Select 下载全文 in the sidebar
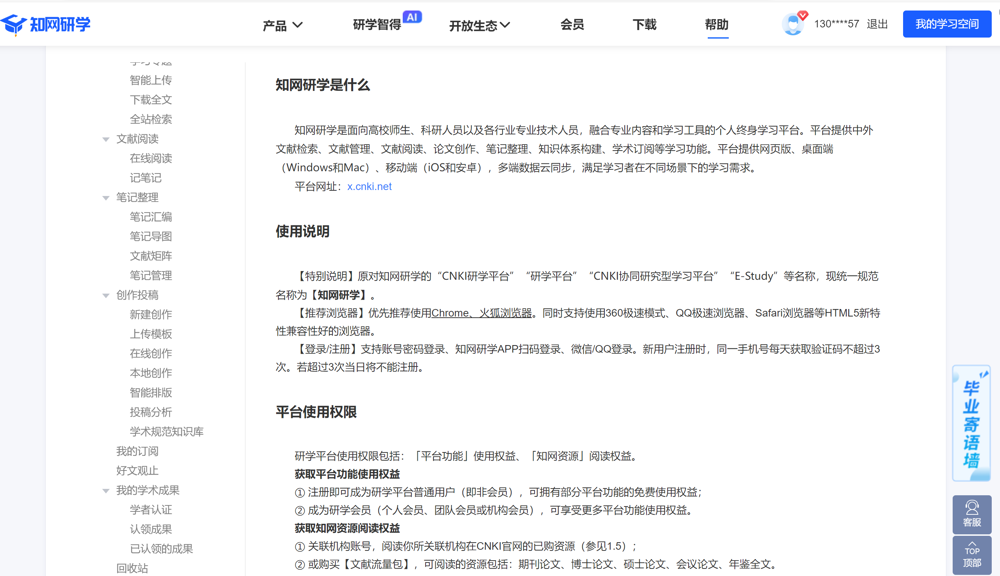Viewport: 1000px width, 576px height. pyautogui.click(x=151, y=100)
